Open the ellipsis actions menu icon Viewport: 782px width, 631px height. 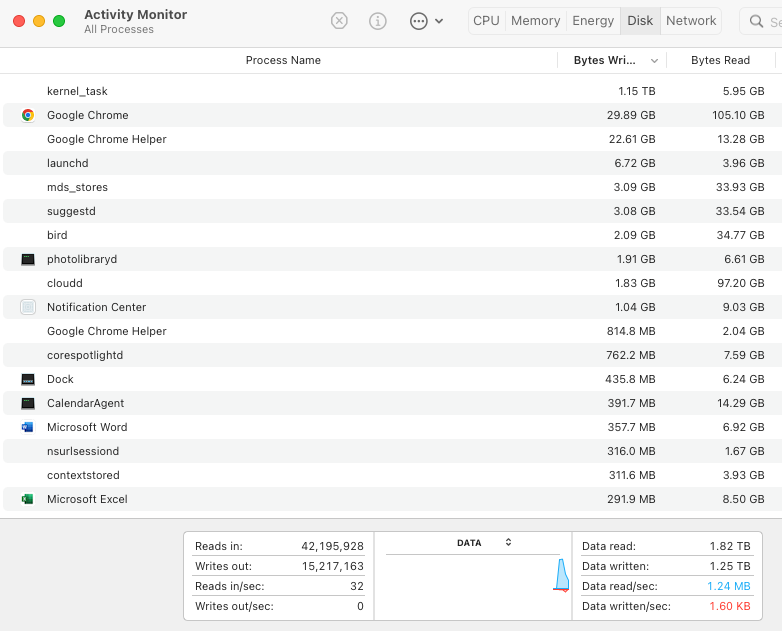click(x=418, y=21)
